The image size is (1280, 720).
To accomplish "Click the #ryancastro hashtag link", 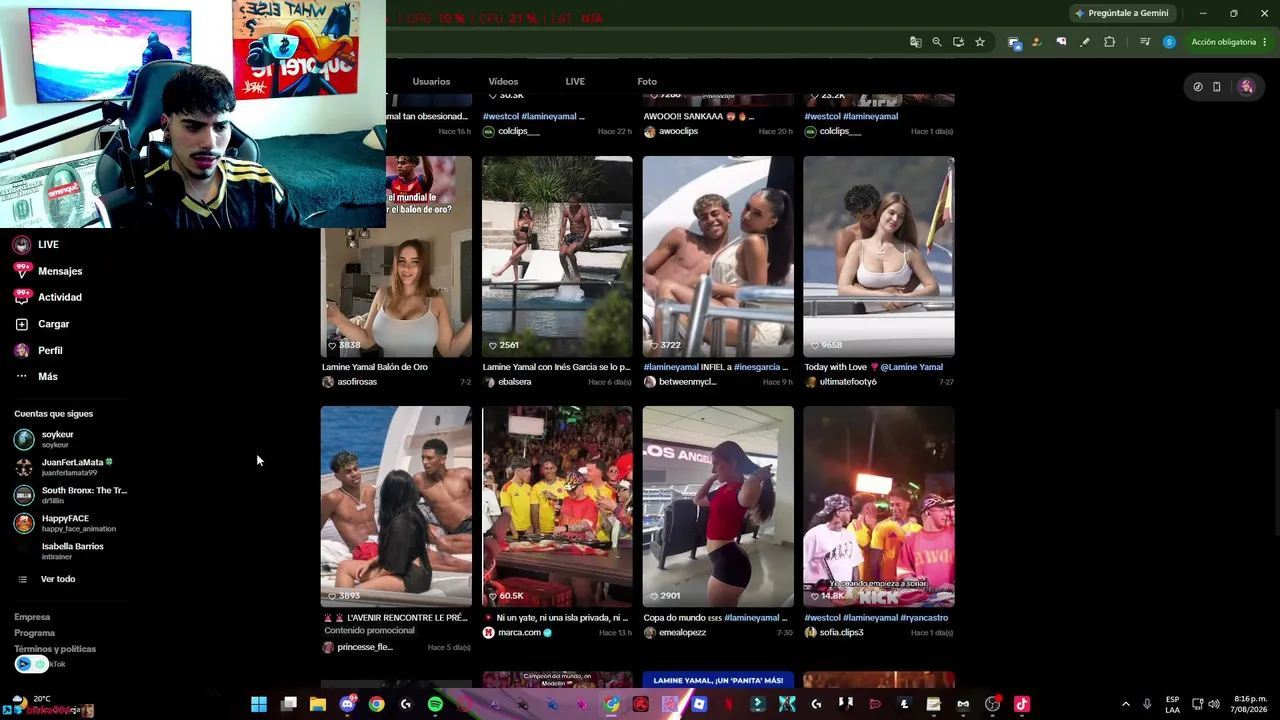I will point(924,618).
